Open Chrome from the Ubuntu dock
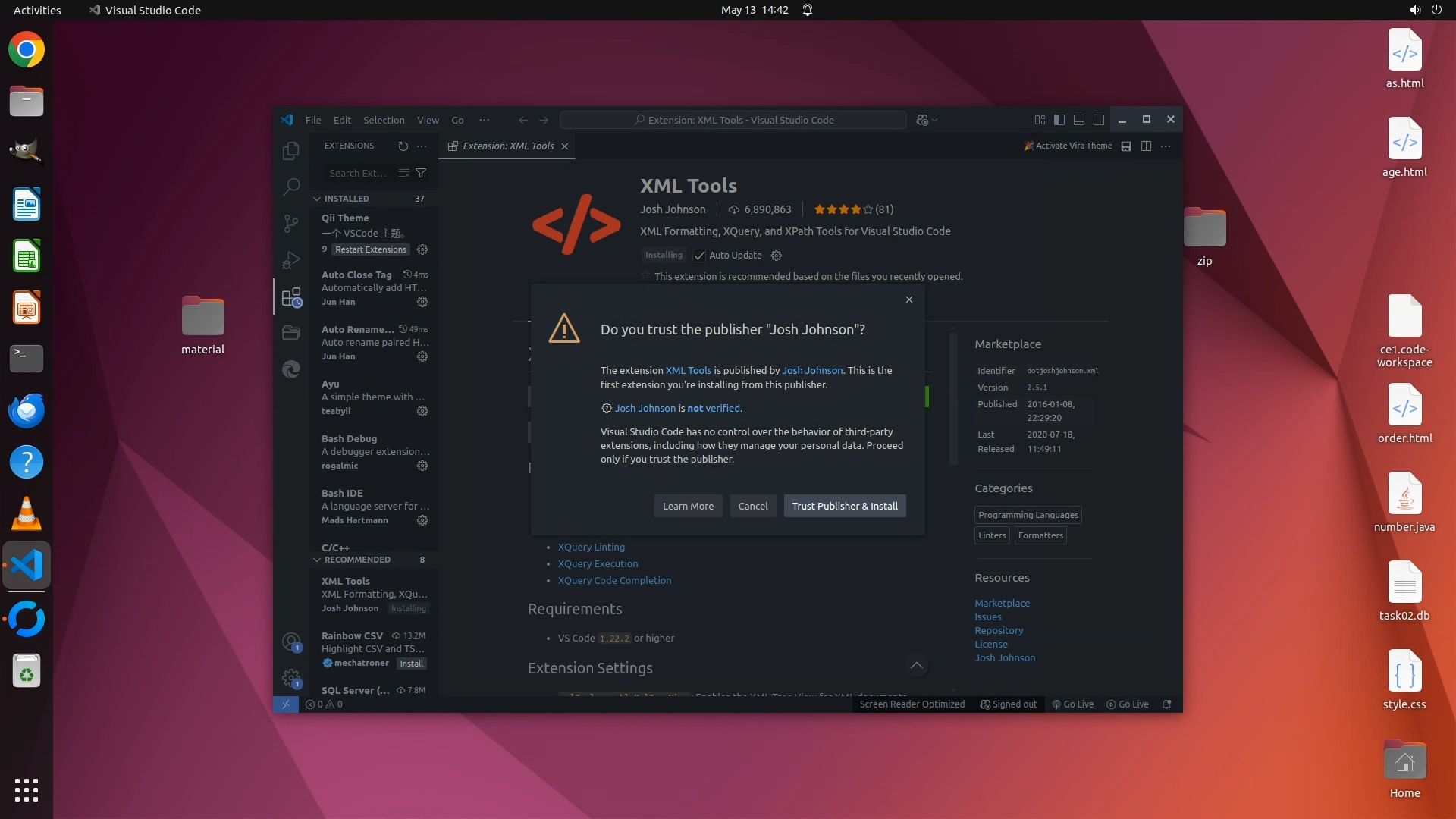 (27, 50)
